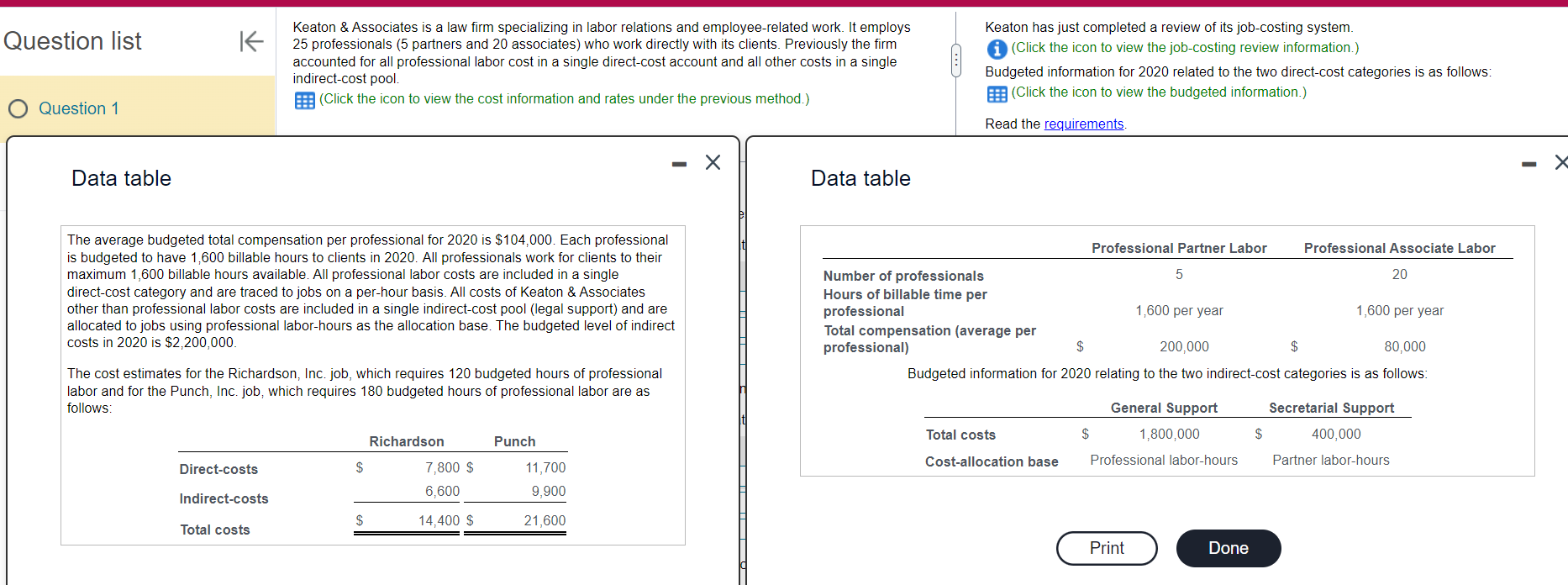Screen dimensions: 1568x585
Task: Select Richardson total costs 14,400
Action: pos(439,520)
